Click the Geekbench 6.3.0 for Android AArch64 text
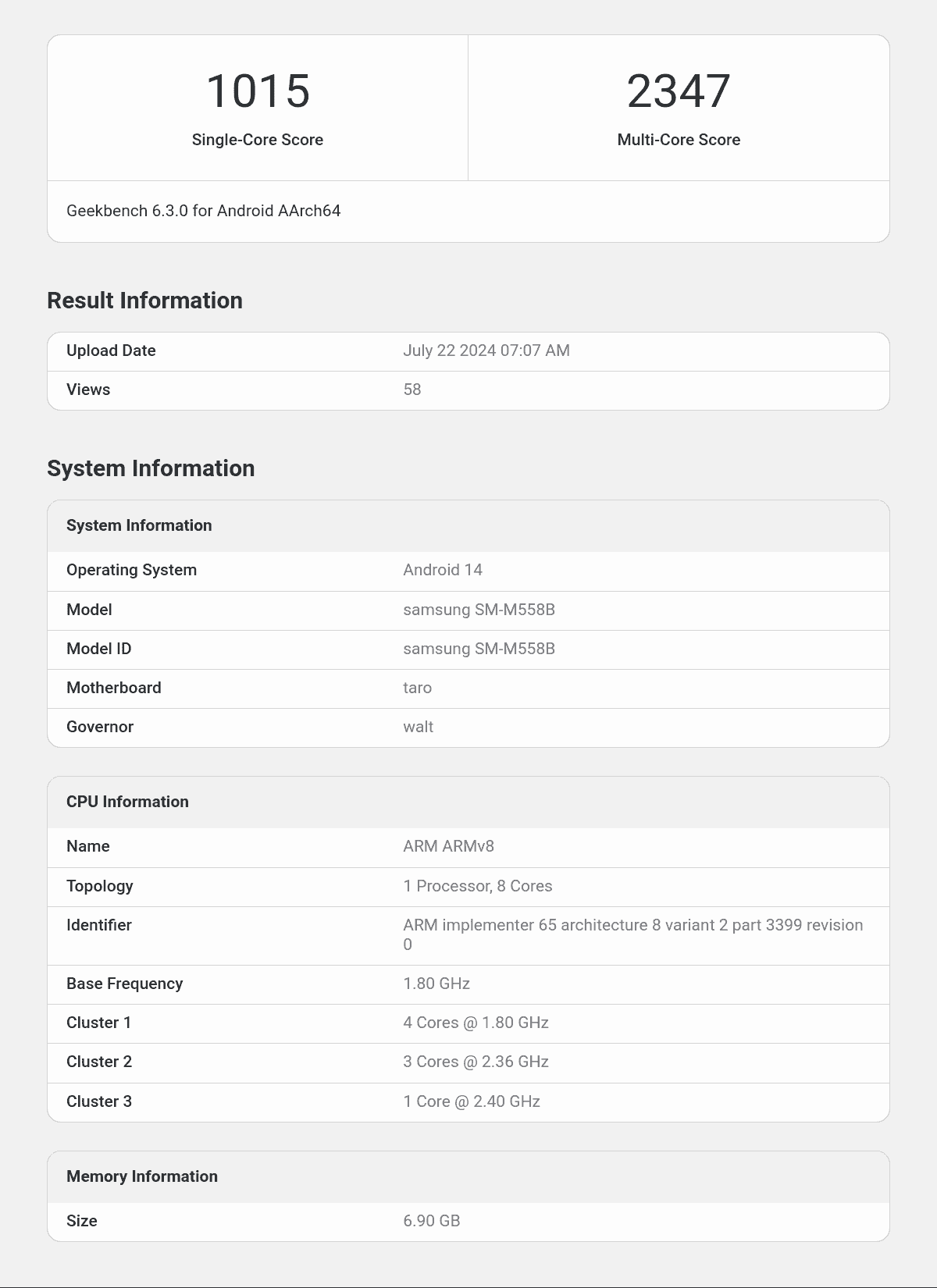This screenshot has height=1288, width=937. [x=203, y=211]
